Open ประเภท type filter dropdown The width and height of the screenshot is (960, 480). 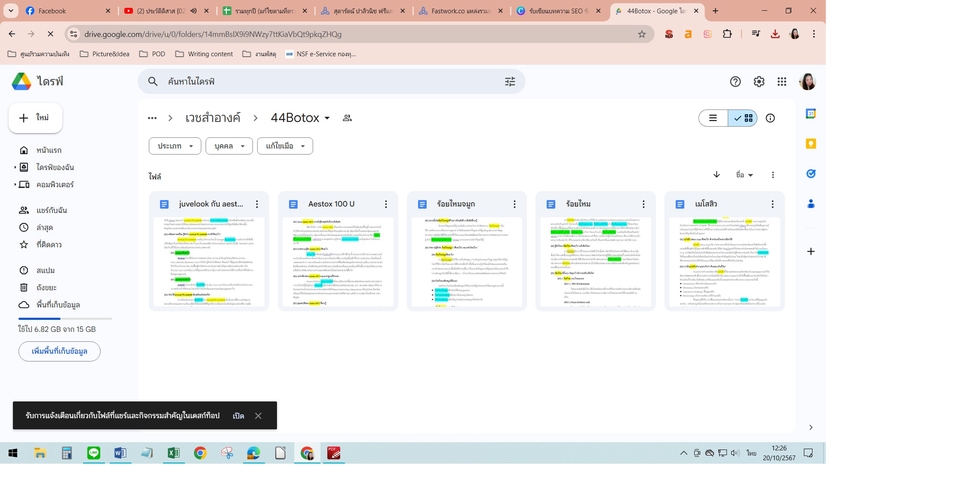point(175,146)
